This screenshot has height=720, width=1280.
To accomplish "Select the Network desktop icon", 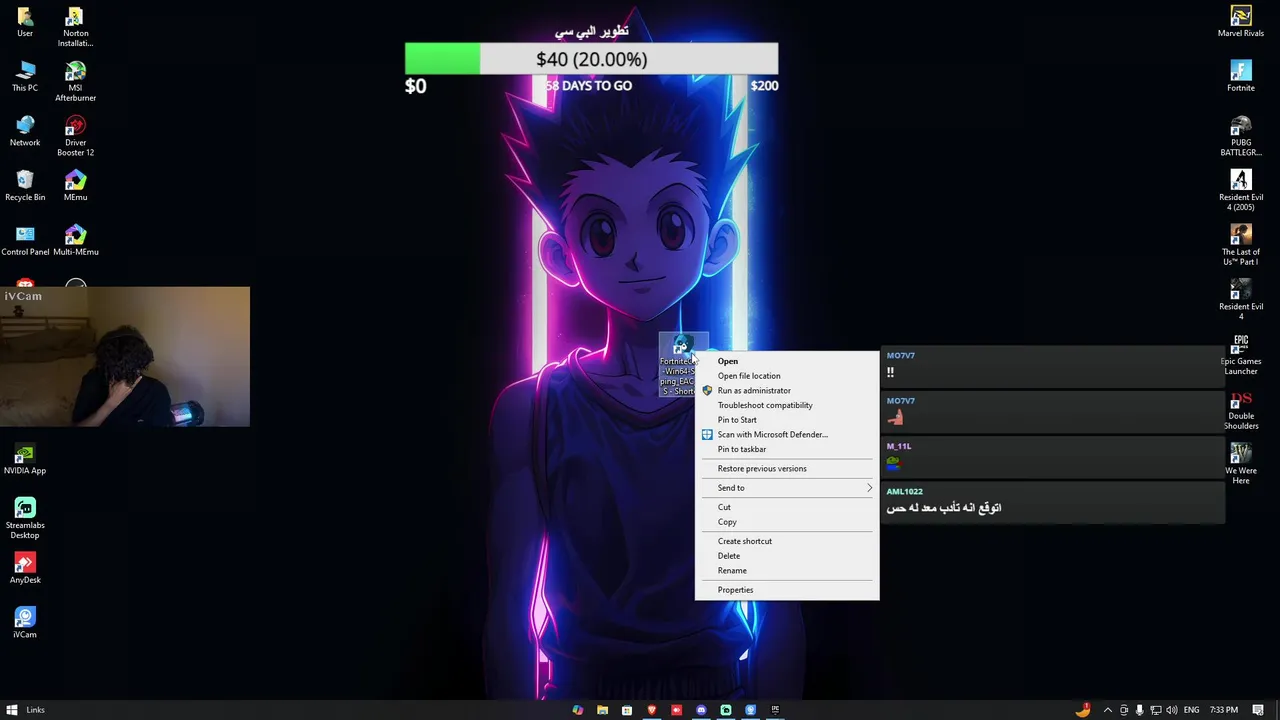I will [25, 131].
